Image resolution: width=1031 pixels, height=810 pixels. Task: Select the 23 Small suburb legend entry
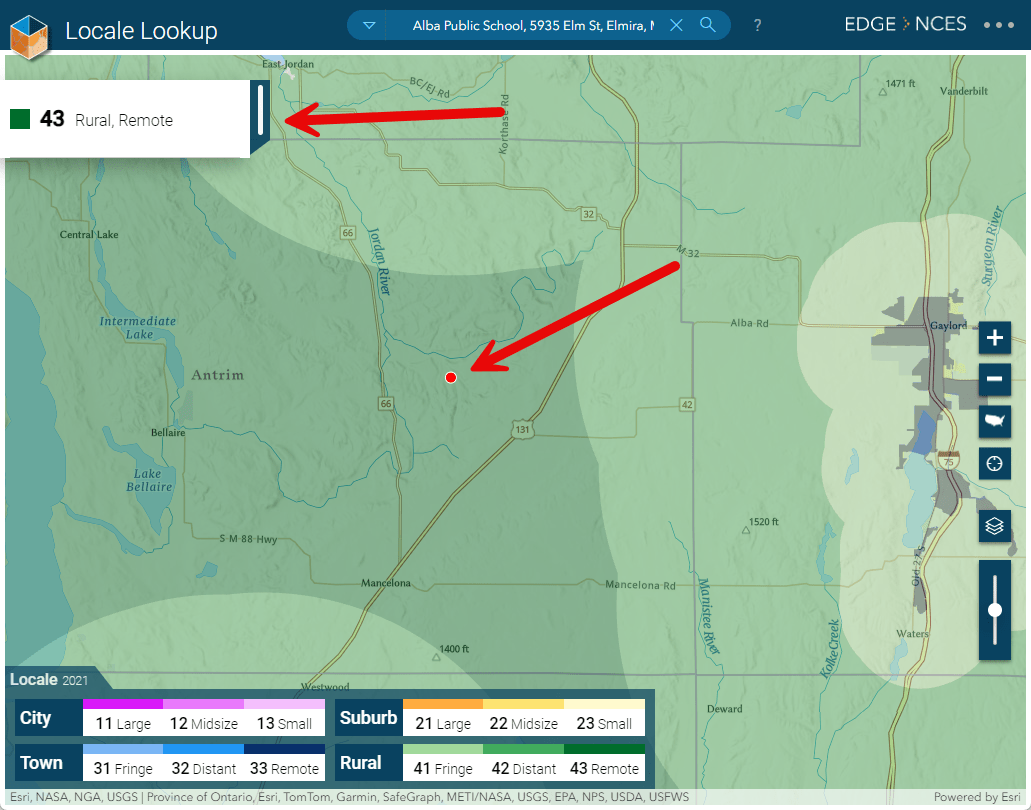tap(604, 717)
